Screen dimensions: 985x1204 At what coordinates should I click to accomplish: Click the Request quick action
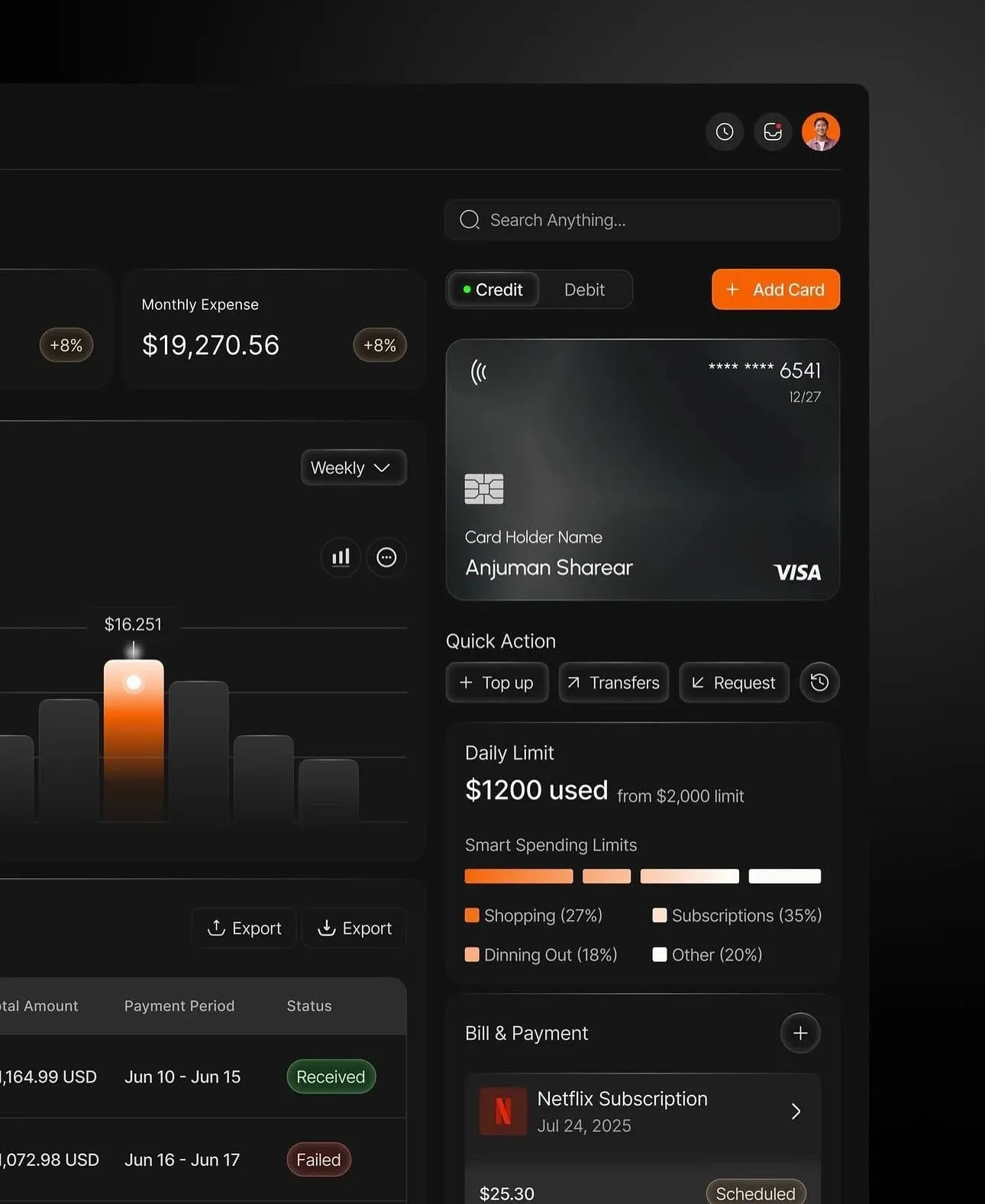click(734, 683)
